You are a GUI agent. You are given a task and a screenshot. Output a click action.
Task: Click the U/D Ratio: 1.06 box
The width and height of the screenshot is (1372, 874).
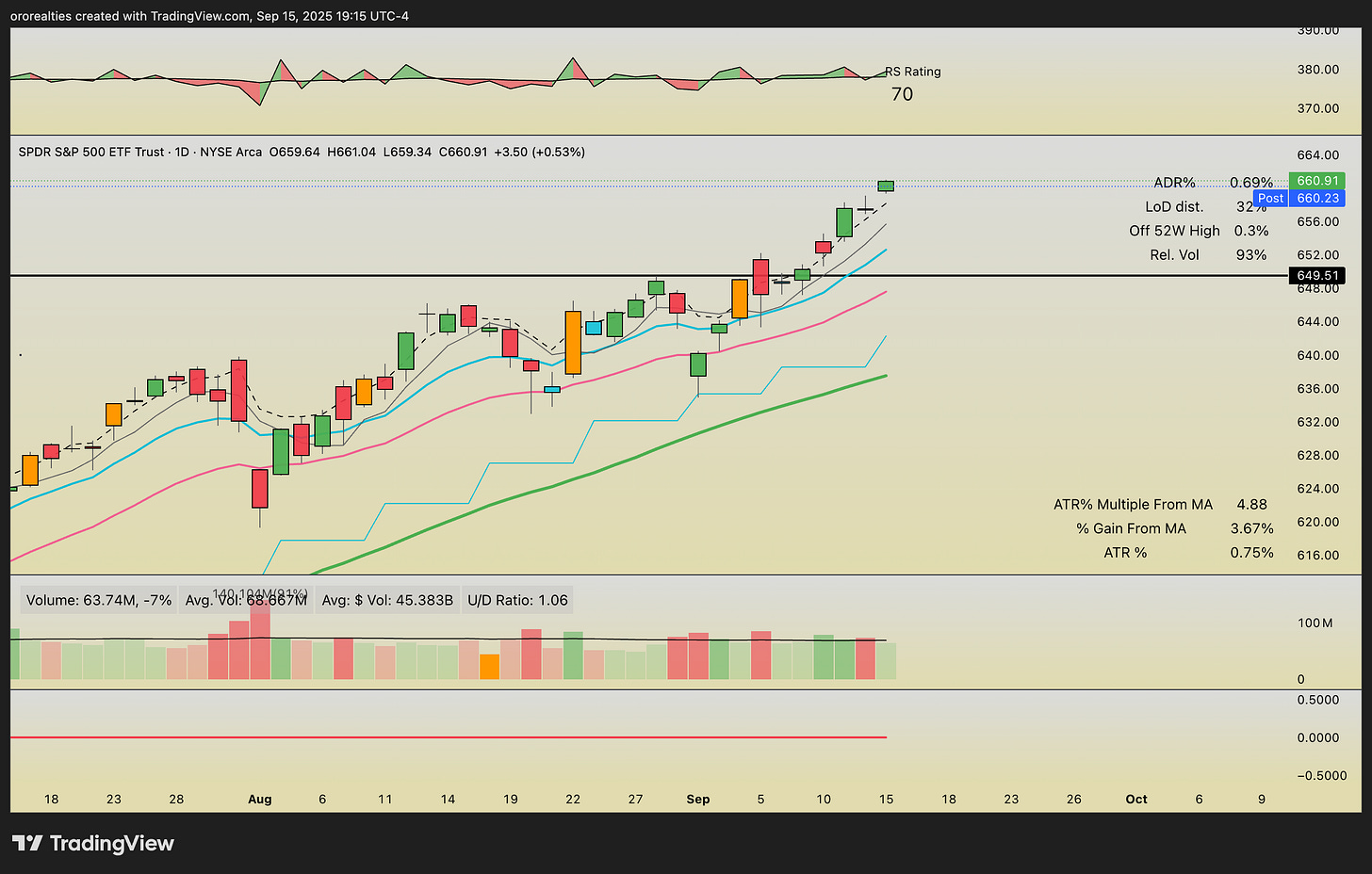518,600
